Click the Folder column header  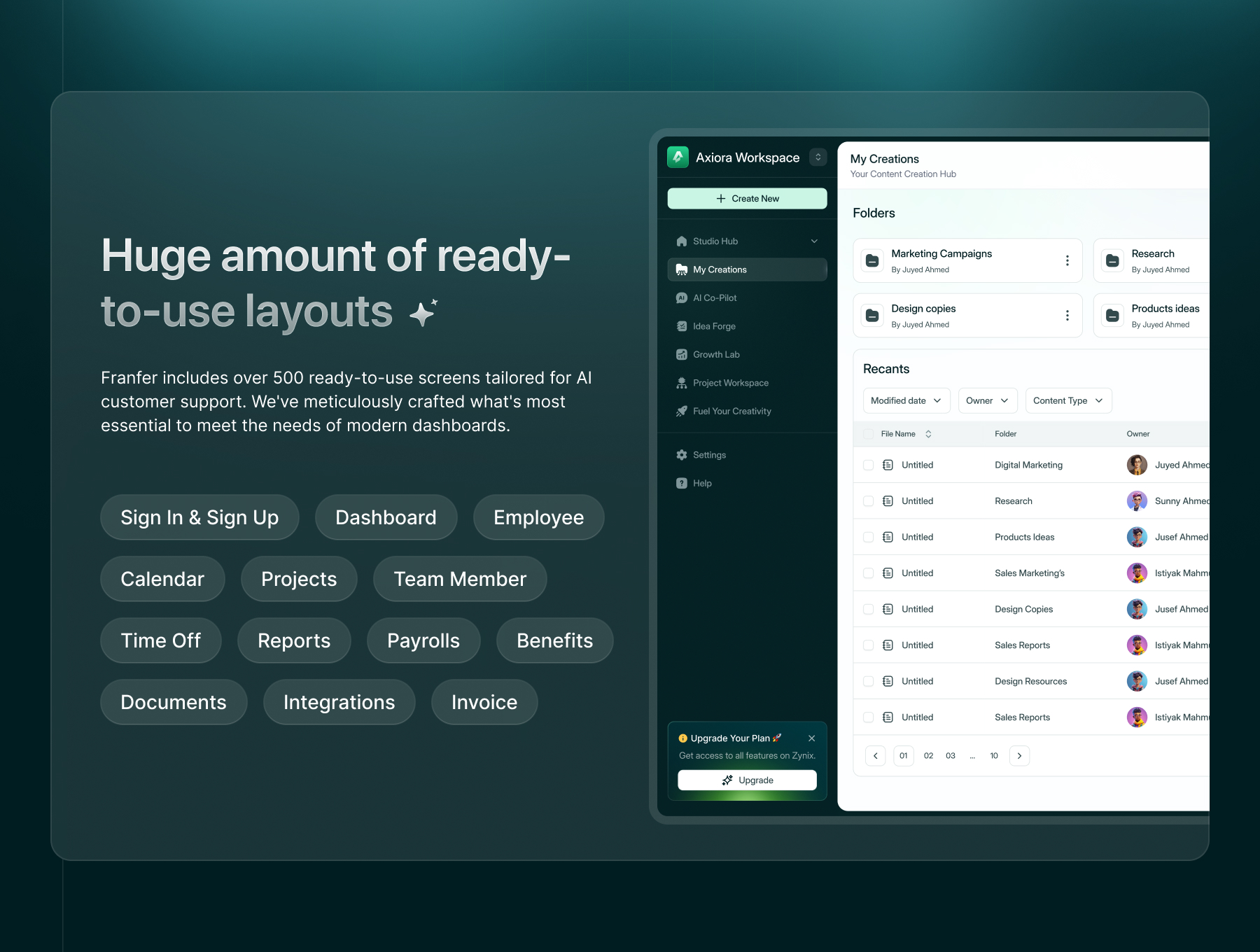(x=1006, y=434)
